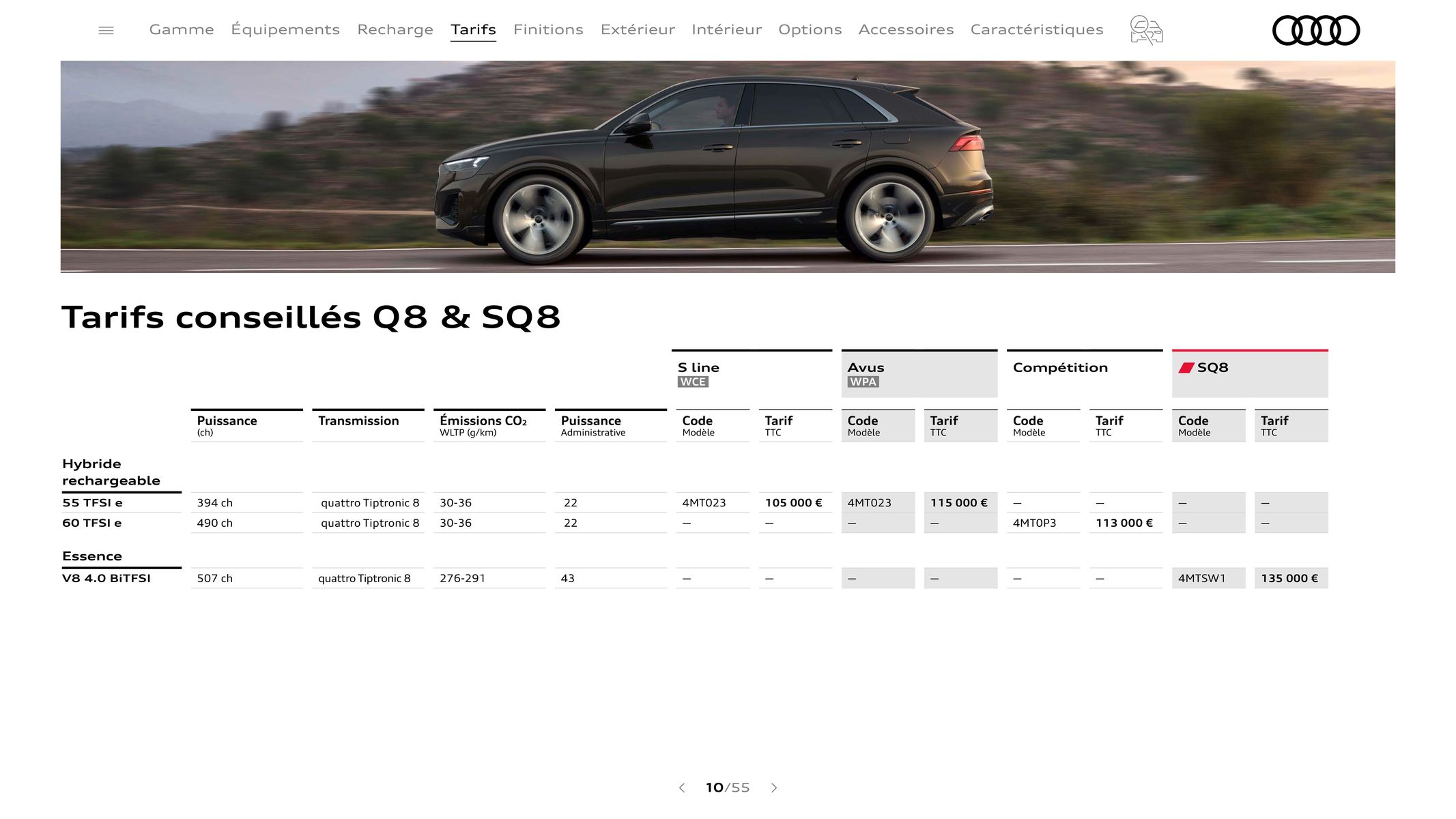Viewport: 1456px width, 819px height.
Task: Click the 276-291 emissions value
Action: (462, 578)
